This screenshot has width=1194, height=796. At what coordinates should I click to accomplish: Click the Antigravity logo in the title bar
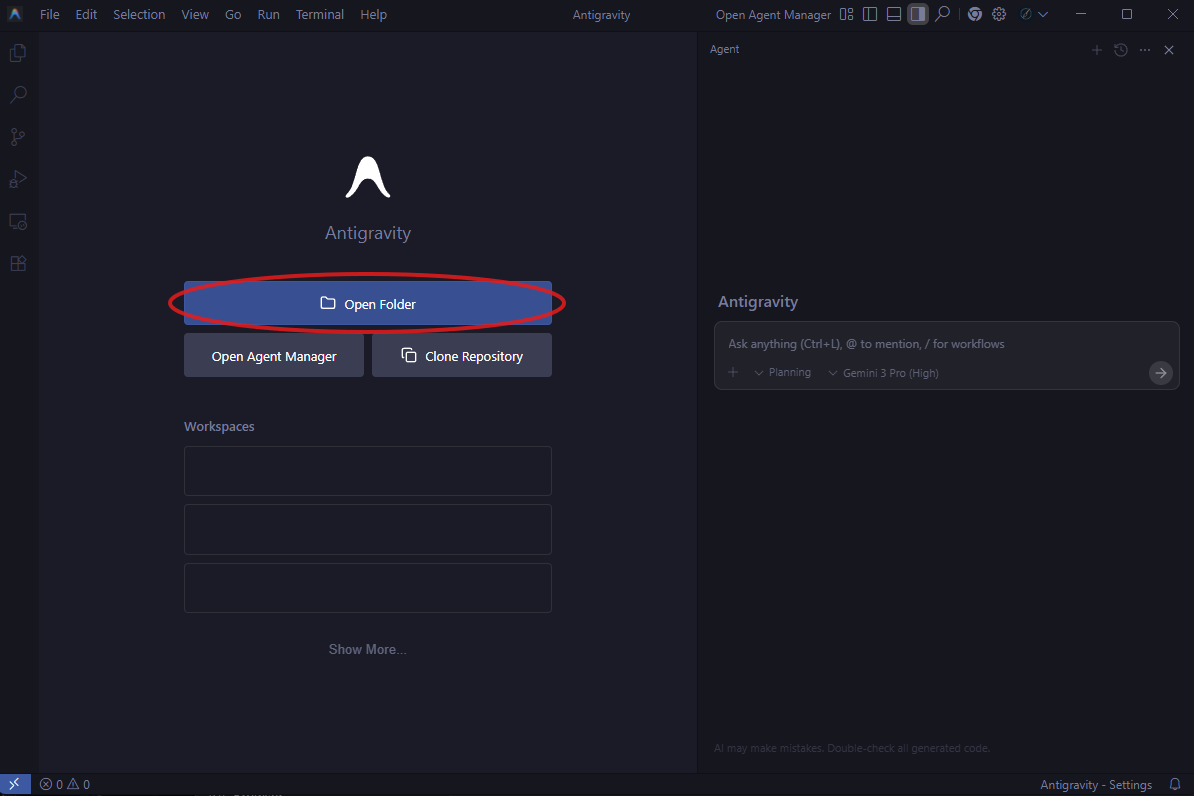[15, 14]
